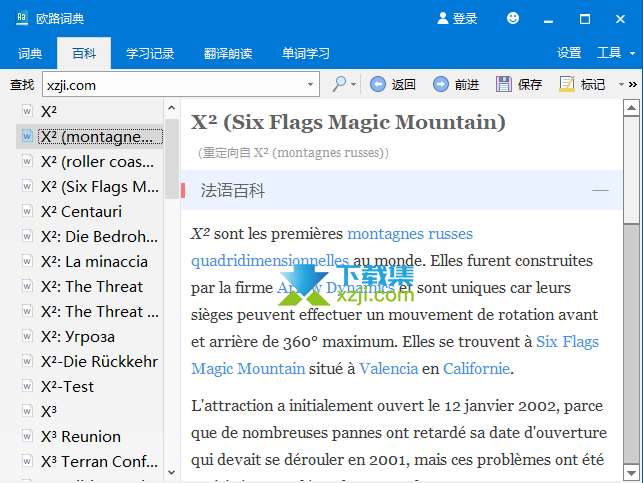This screenshot has height=483, width=643.
Task: Click wiki icon beside X²: Угроза
Action: coord(27,336)
